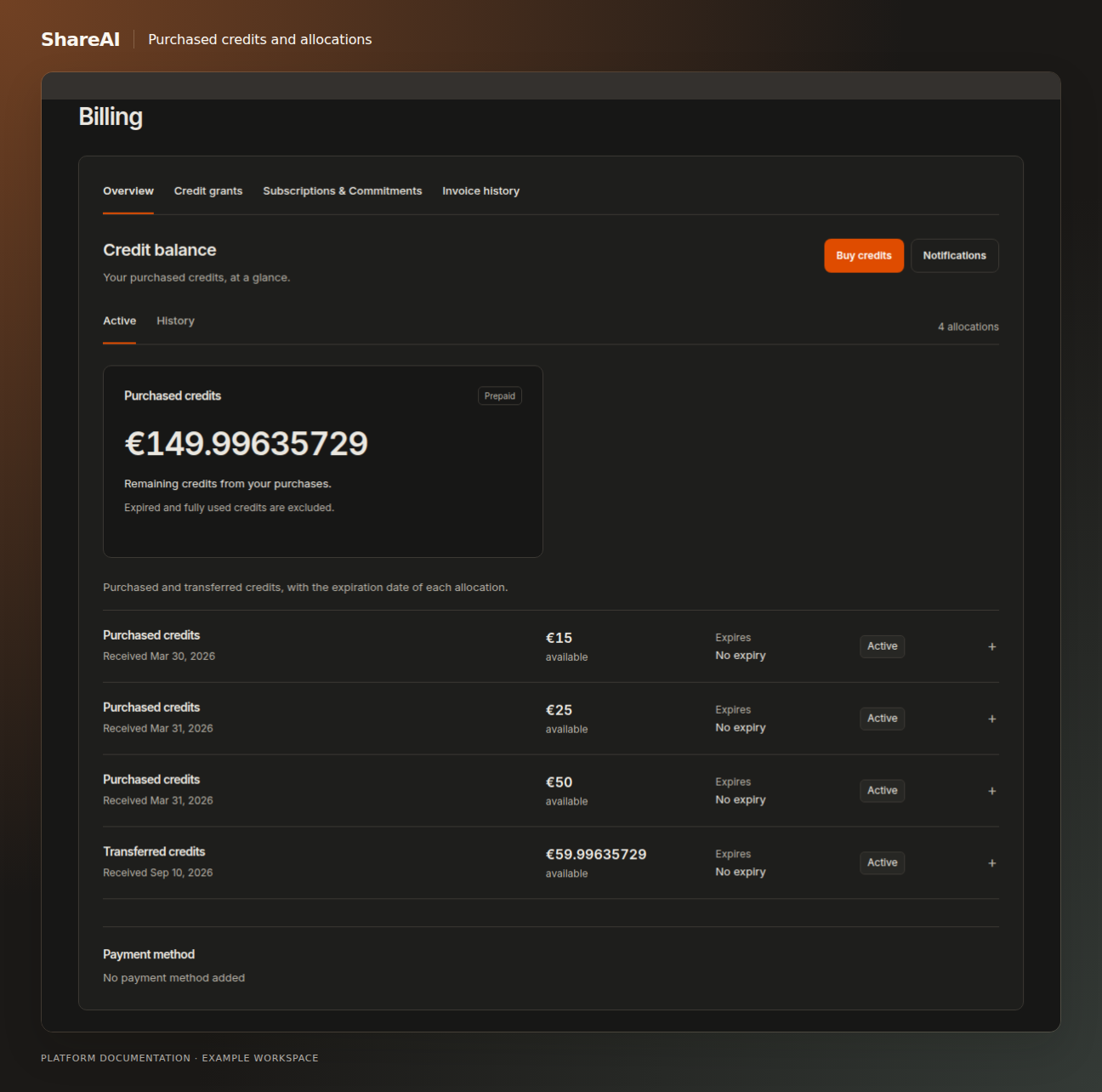This screenshot has width=1102, height=1092.
Task: Expand the Transferred credits €59.99635729 row
Action: 991,863
